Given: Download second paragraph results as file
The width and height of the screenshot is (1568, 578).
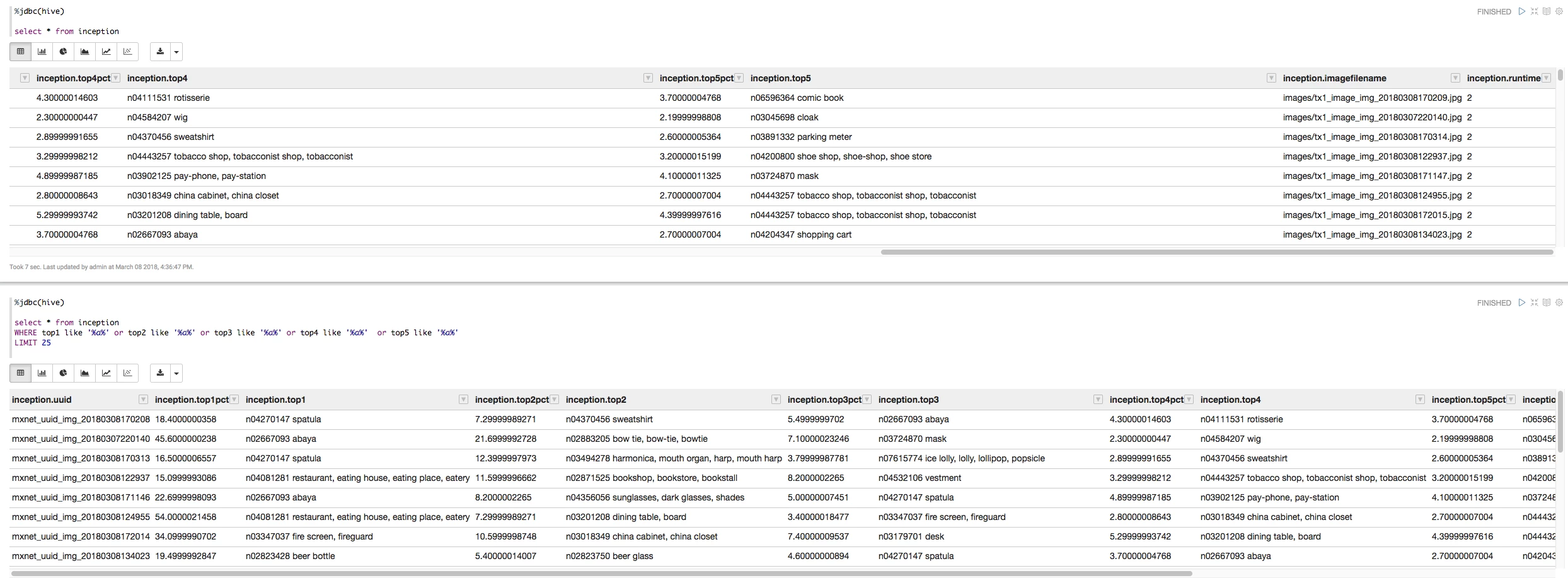Looking at the screenshot, I should (x=160, y=373).
